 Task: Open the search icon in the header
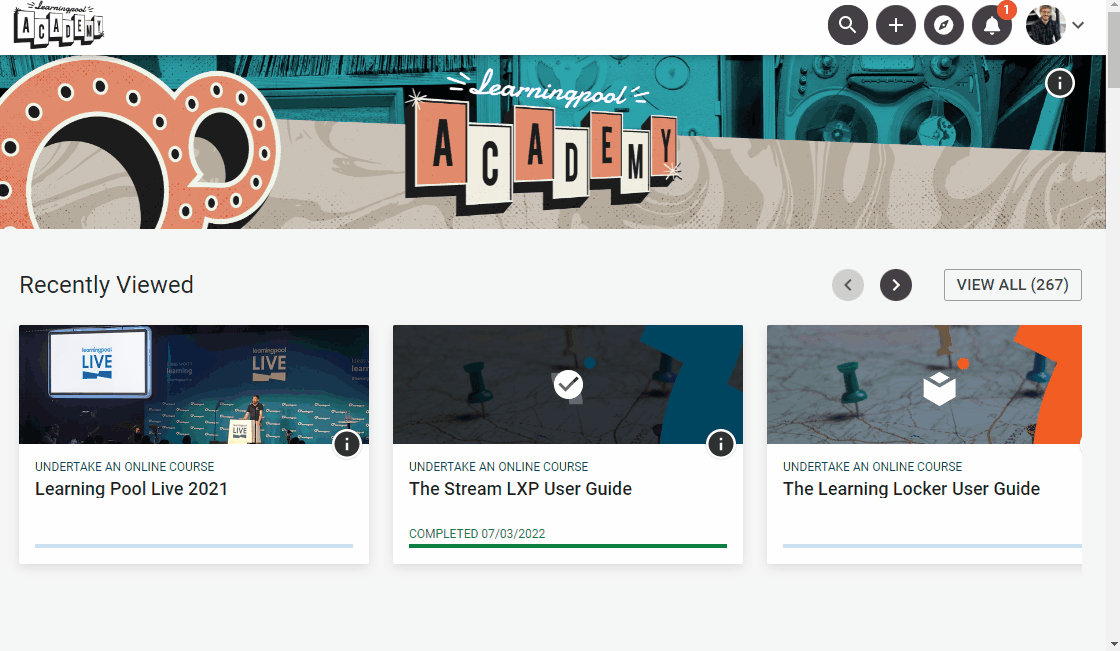[x=847, y=24]
